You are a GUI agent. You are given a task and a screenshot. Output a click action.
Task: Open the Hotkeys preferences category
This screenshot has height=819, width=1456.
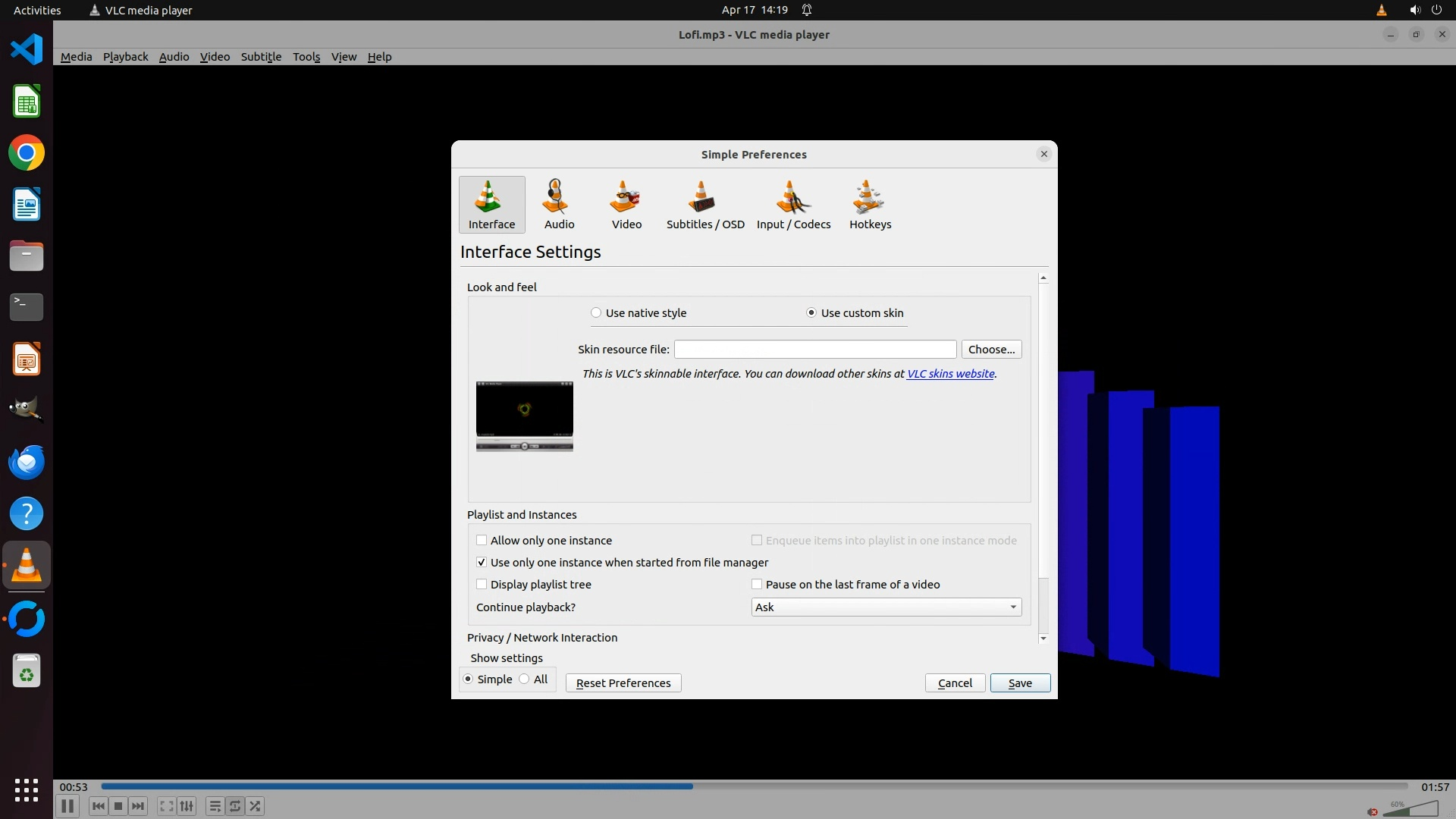[x=870, y=204]
